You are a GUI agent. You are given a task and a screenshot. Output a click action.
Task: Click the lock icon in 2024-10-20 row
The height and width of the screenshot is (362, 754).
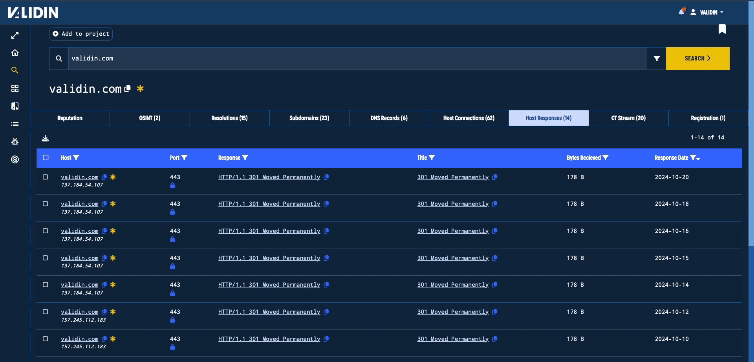[x=173, y=185]
